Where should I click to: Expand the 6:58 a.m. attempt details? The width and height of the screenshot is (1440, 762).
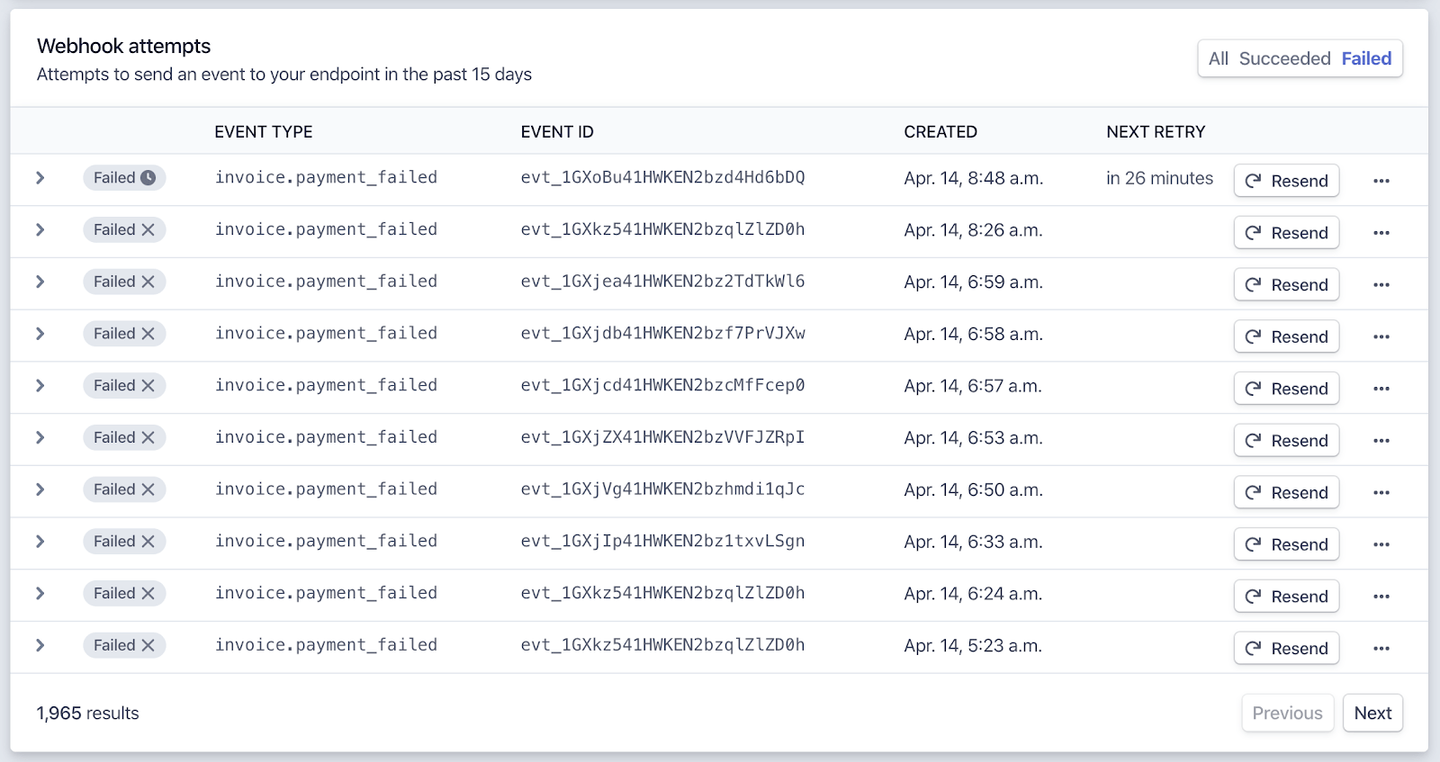click(40, 333)
